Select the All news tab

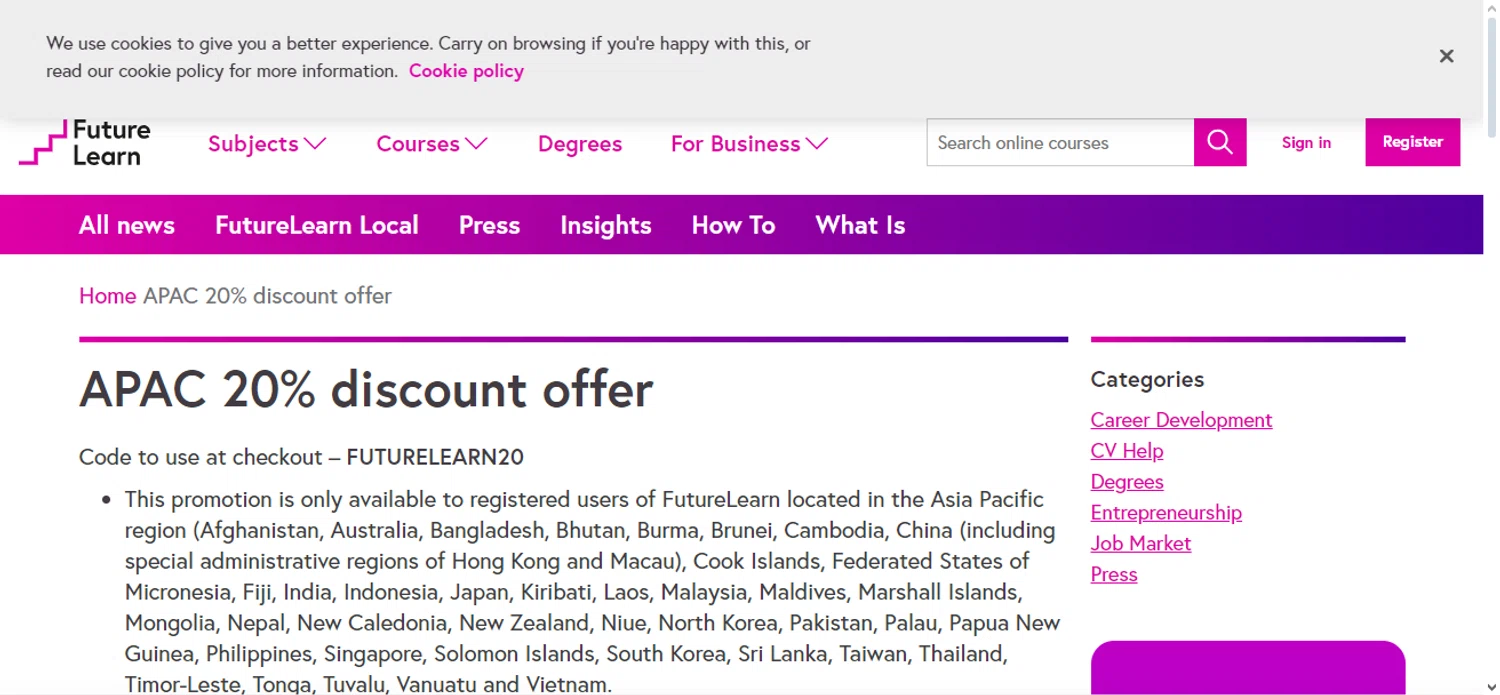point(127,225)
